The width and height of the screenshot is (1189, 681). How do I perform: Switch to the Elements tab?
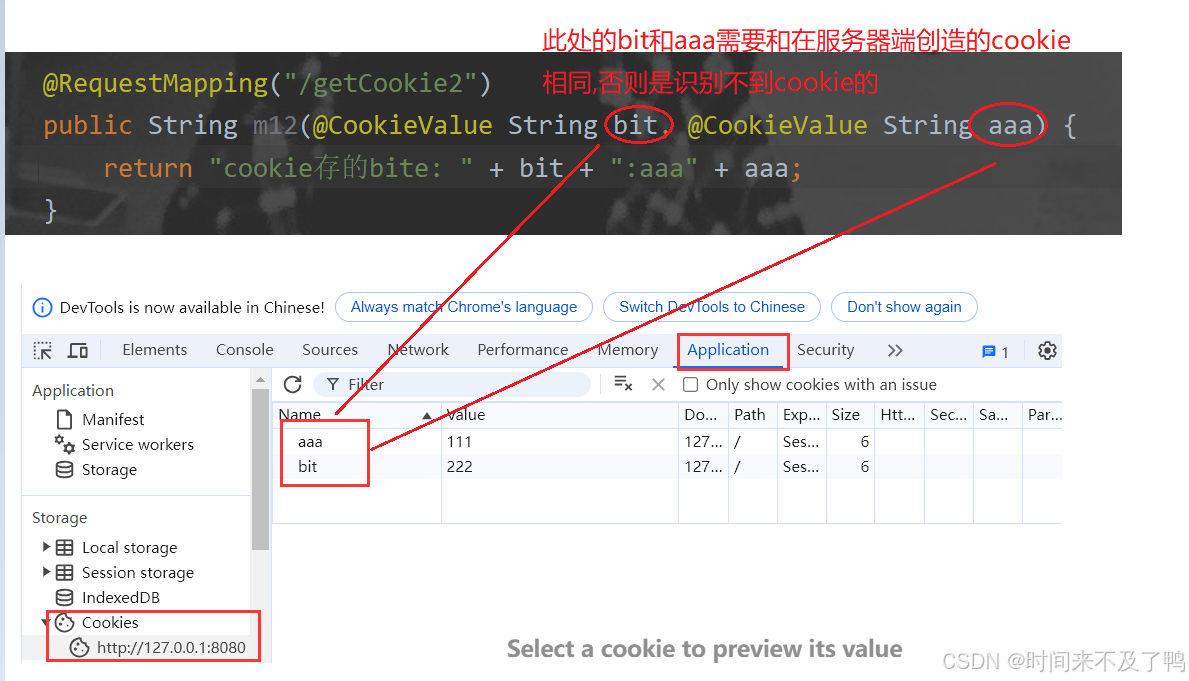[155, 350]
